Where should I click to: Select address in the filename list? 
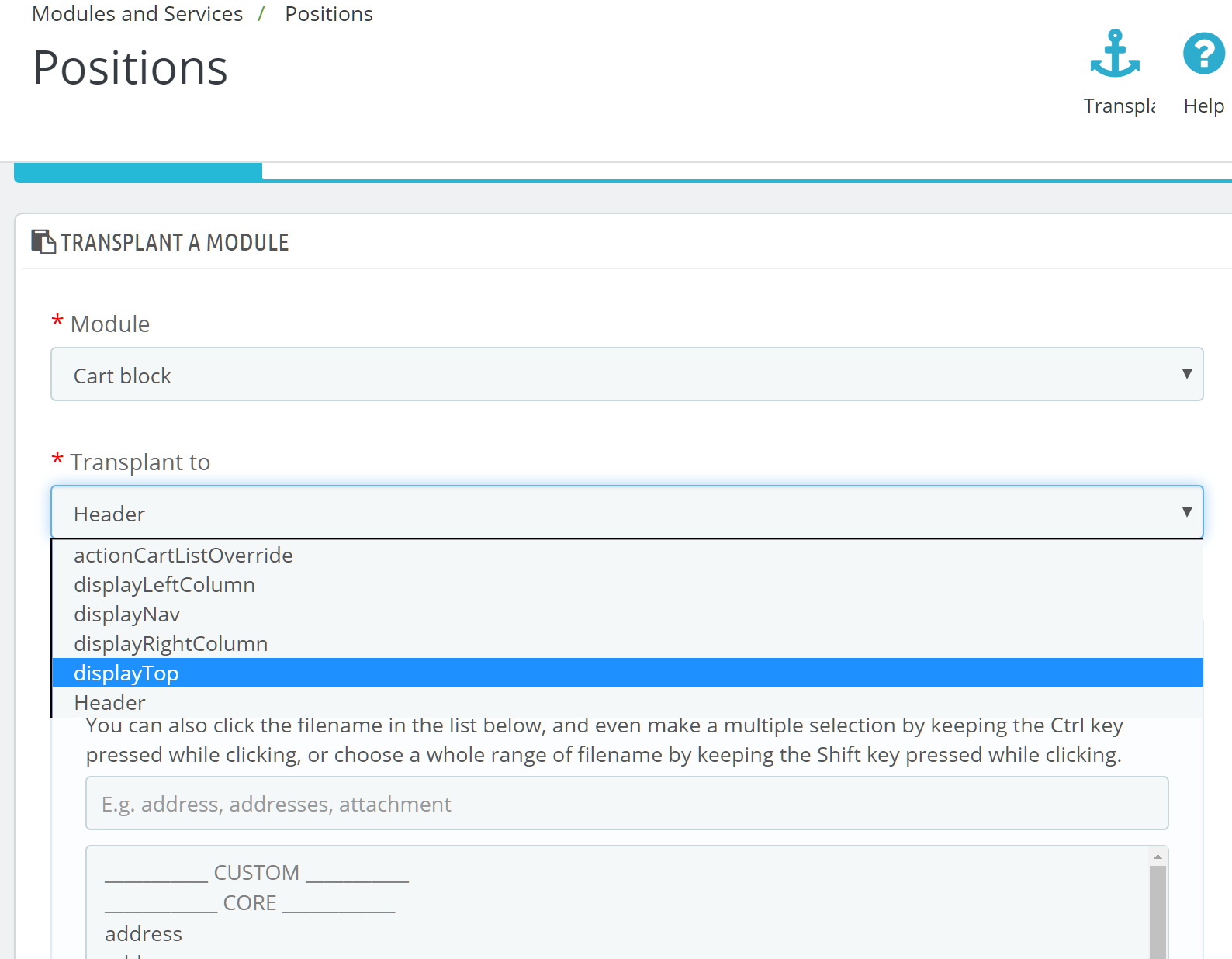point(144,933)
